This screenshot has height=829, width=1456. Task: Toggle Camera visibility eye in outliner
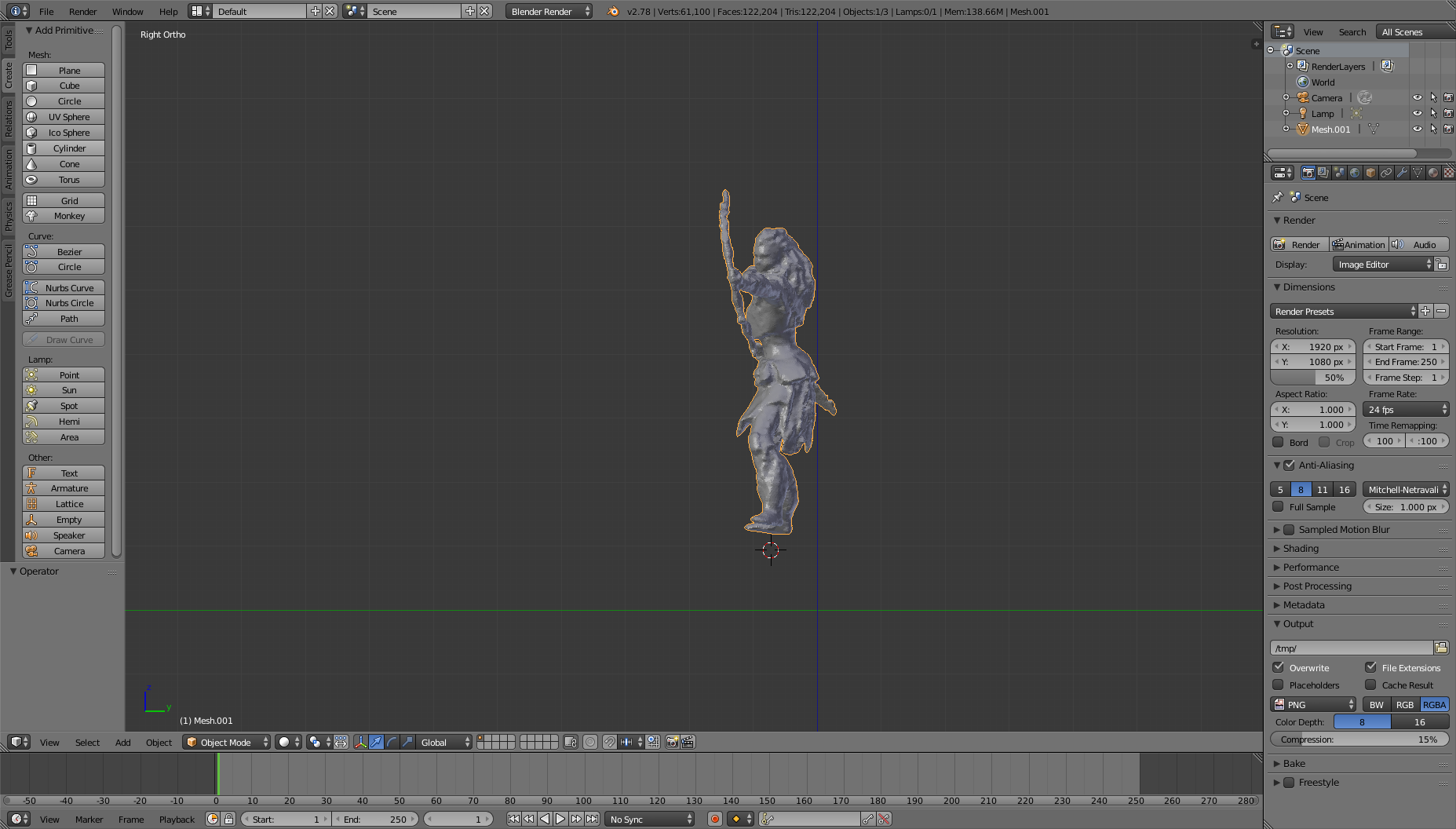point(1418,97)
